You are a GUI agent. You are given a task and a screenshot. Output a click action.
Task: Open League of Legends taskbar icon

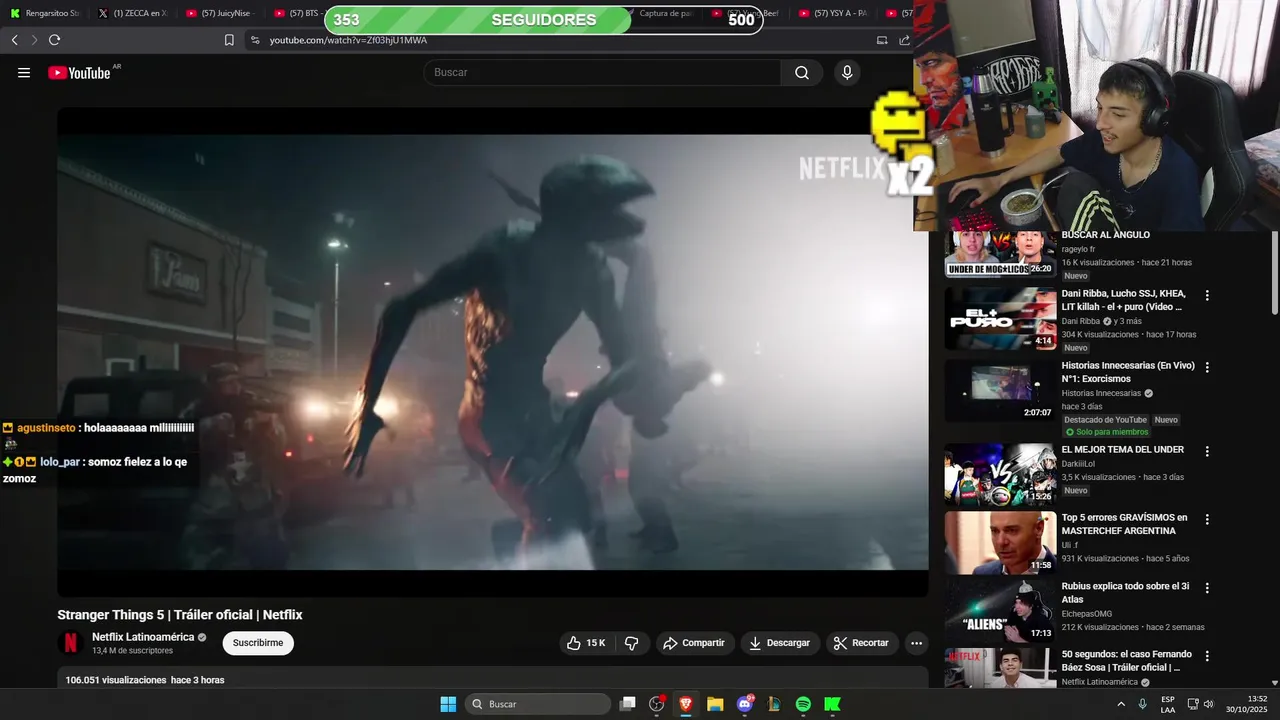click(774, 704)
